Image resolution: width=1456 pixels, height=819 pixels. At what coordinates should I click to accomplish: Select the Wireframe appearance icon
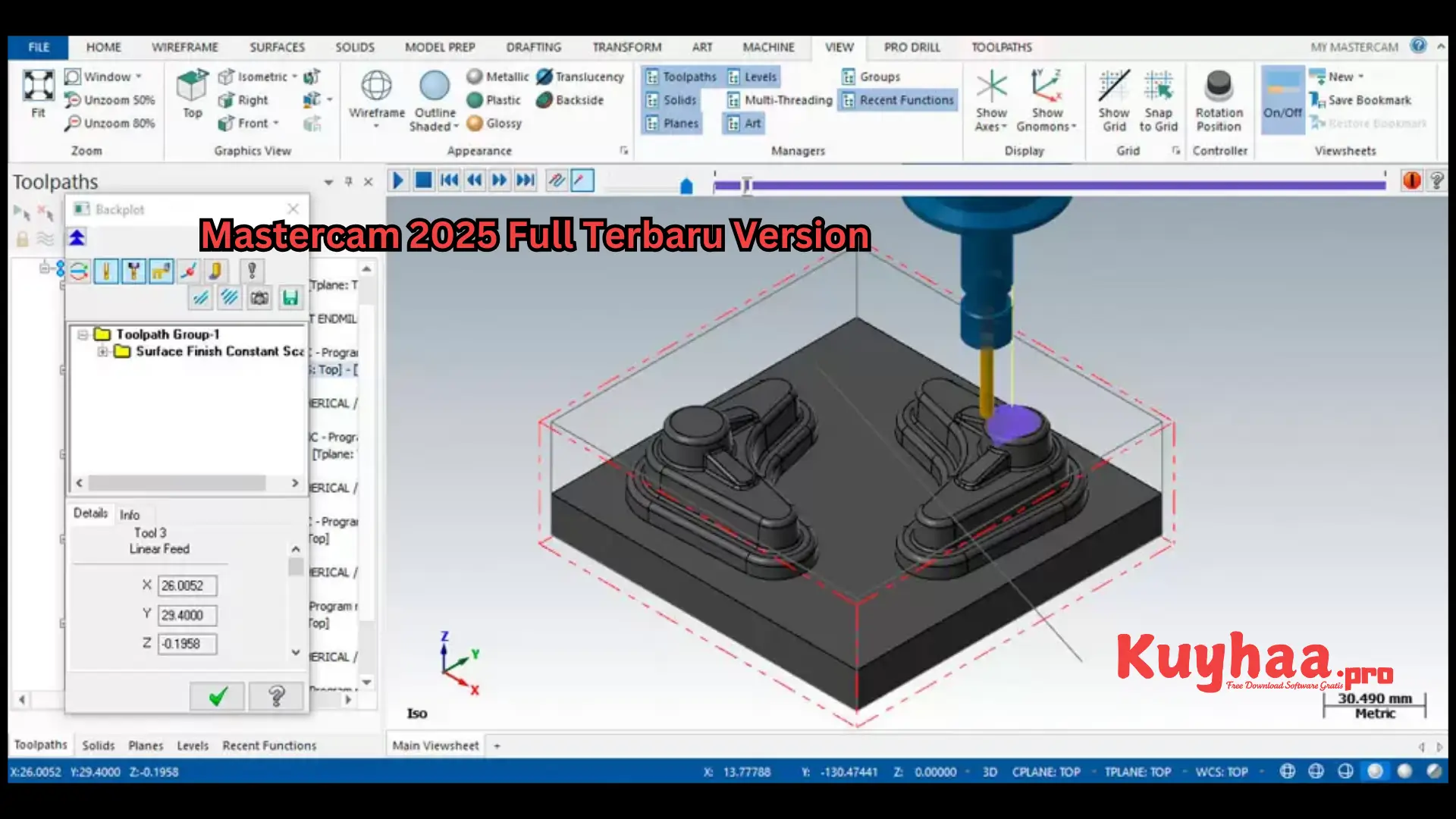(x=376, y=86)
